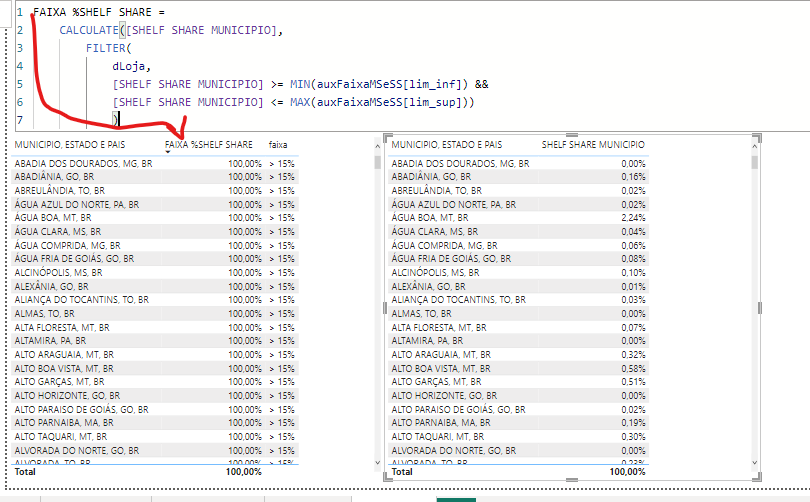Click ALTAMIRA, PA, BR in the faixa table

pos(50,341)
